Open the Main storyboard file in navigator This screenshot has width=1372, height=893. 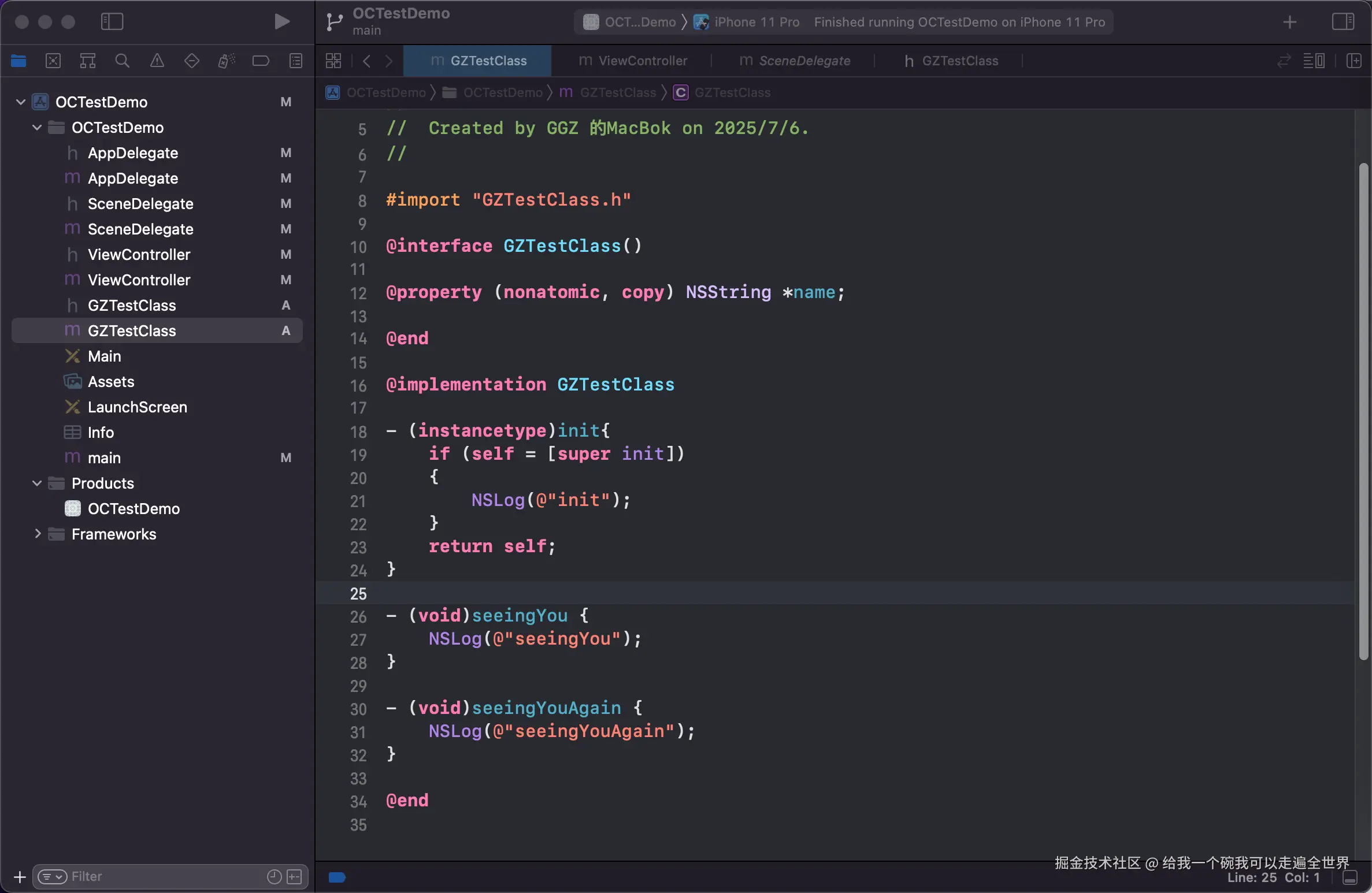pyautogui.click(x=105, y=356)
